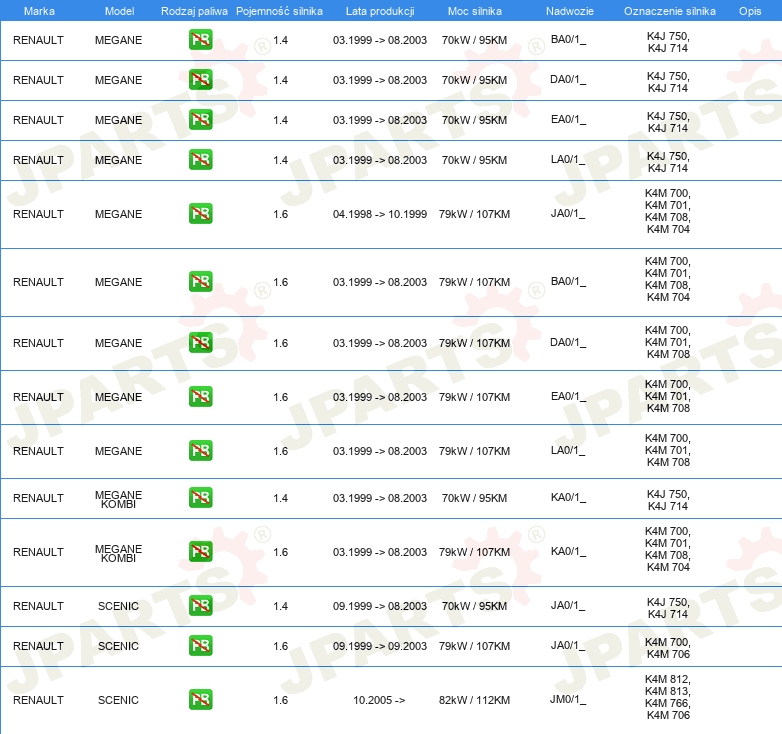Click the Marka column header

click(x=39, y=11)
